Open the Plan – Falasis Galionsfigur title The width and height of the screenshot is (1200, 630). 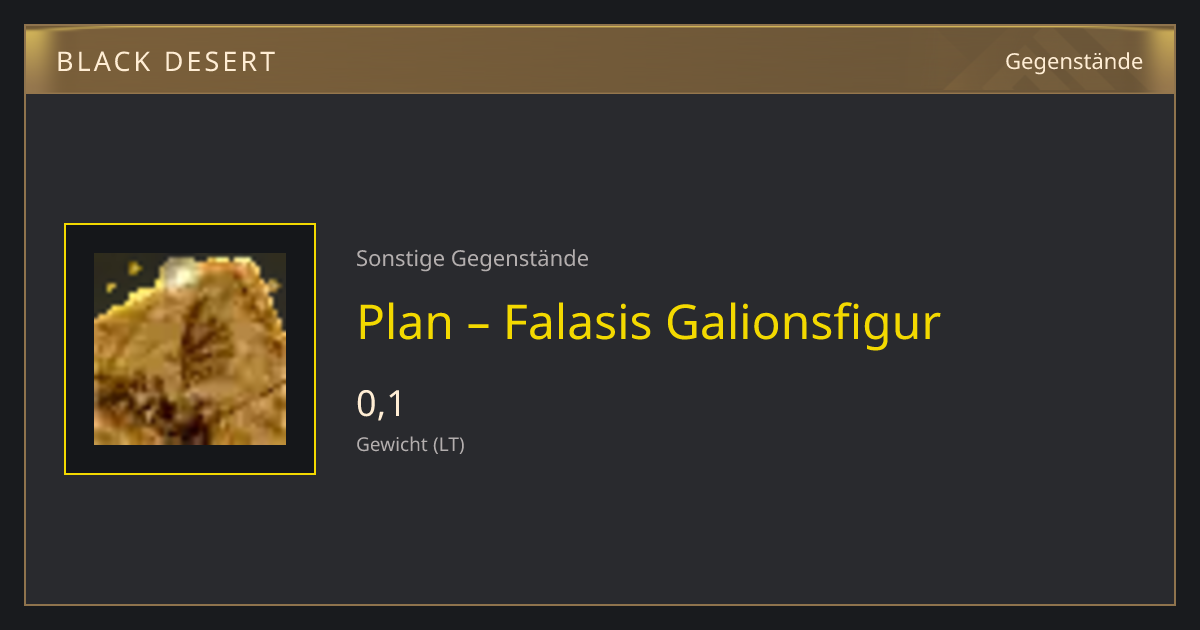[649, 322]
